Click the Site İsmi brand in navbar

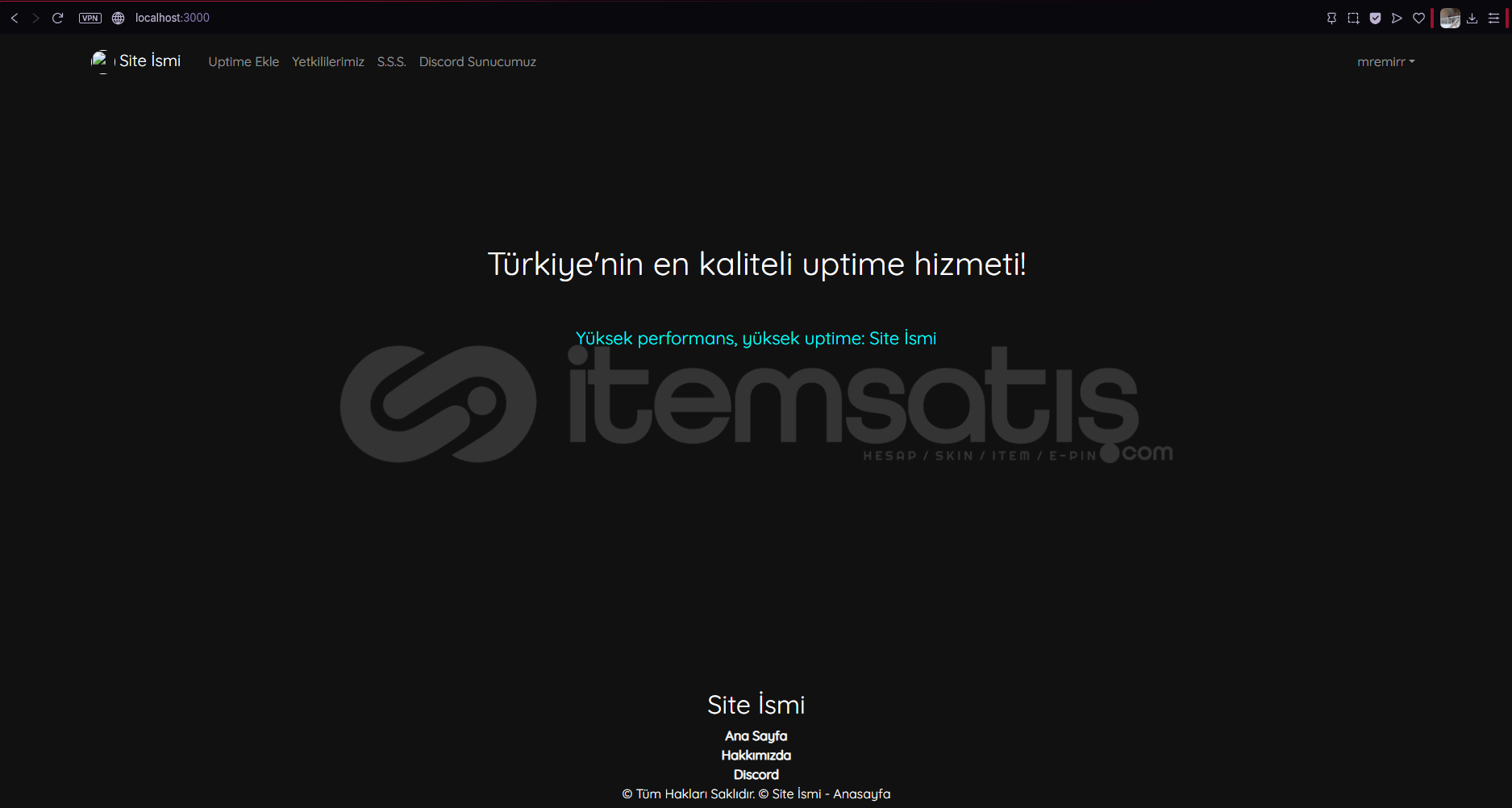coord(150,61)
